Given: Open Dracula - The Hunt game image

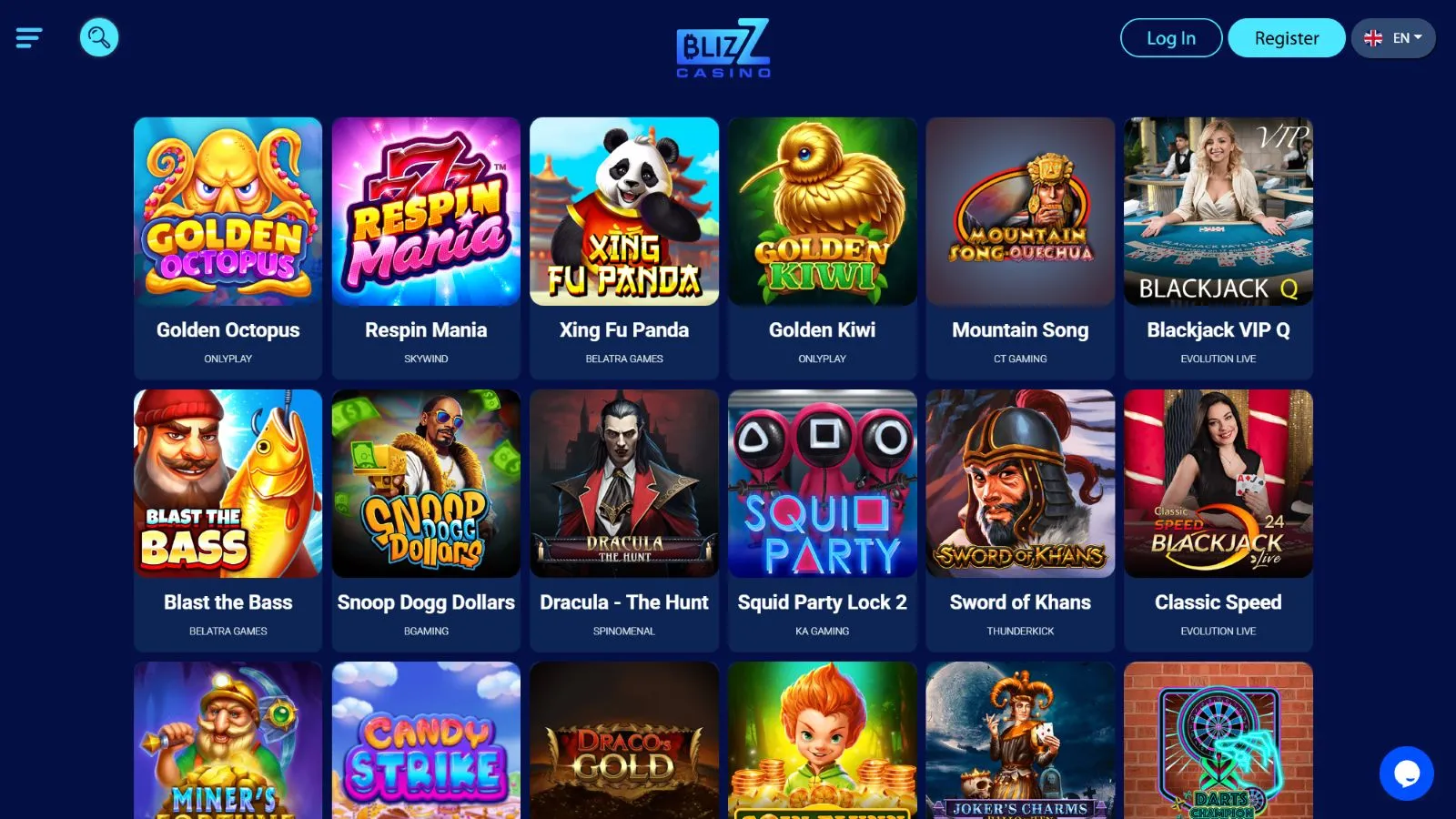Looking at the screenshot, I should (624, 483).
